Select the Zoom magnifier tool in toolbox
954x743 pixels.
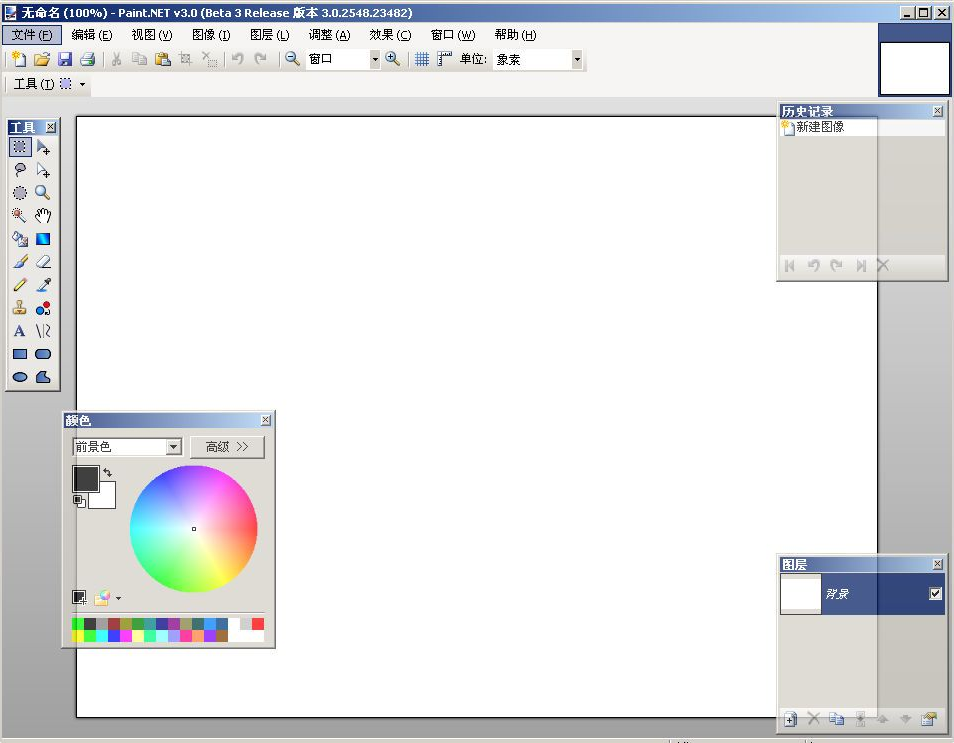[43, 193]
